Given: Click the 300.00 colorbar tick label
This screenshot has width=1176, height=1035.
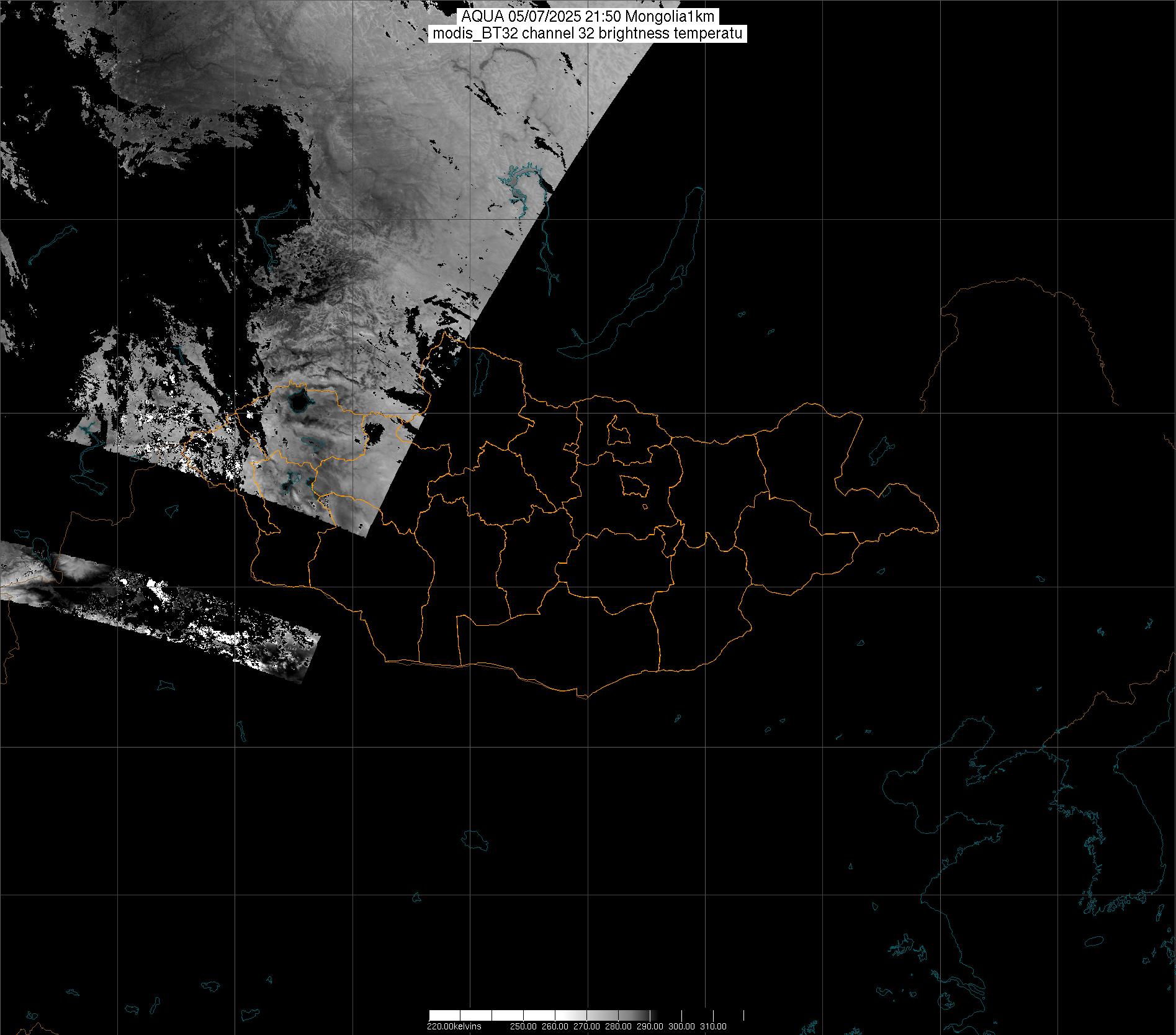Looking at the screenshot, I should point(682,1026).
